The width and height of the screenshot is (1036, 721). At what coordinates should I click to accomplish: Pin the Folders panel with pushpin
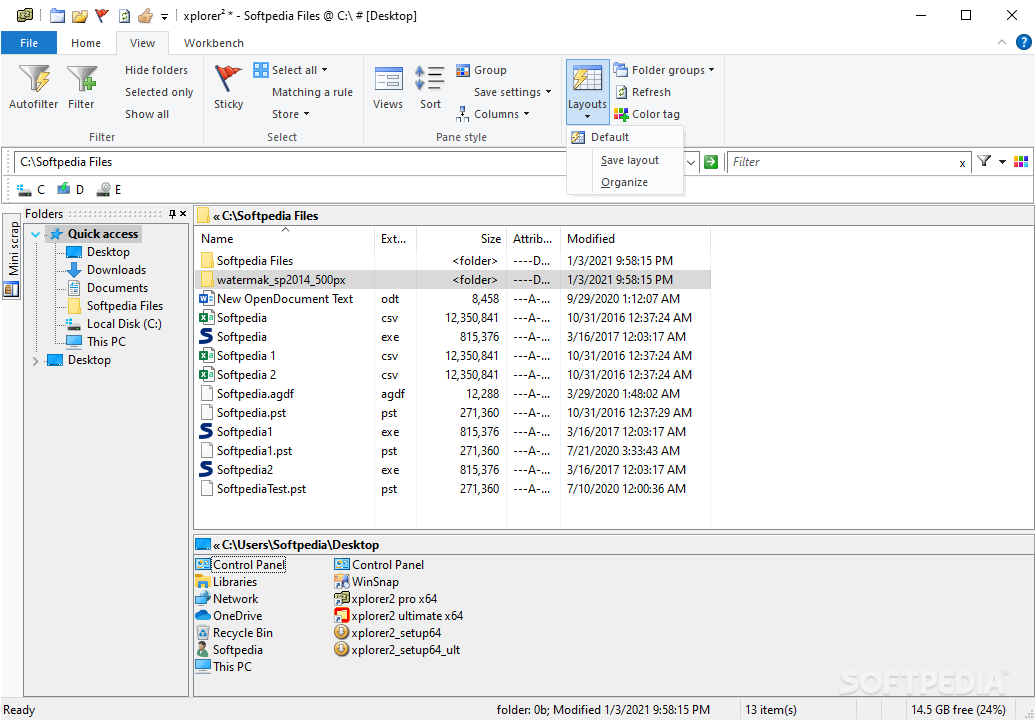pyautogui.click(x=172, y=213)
